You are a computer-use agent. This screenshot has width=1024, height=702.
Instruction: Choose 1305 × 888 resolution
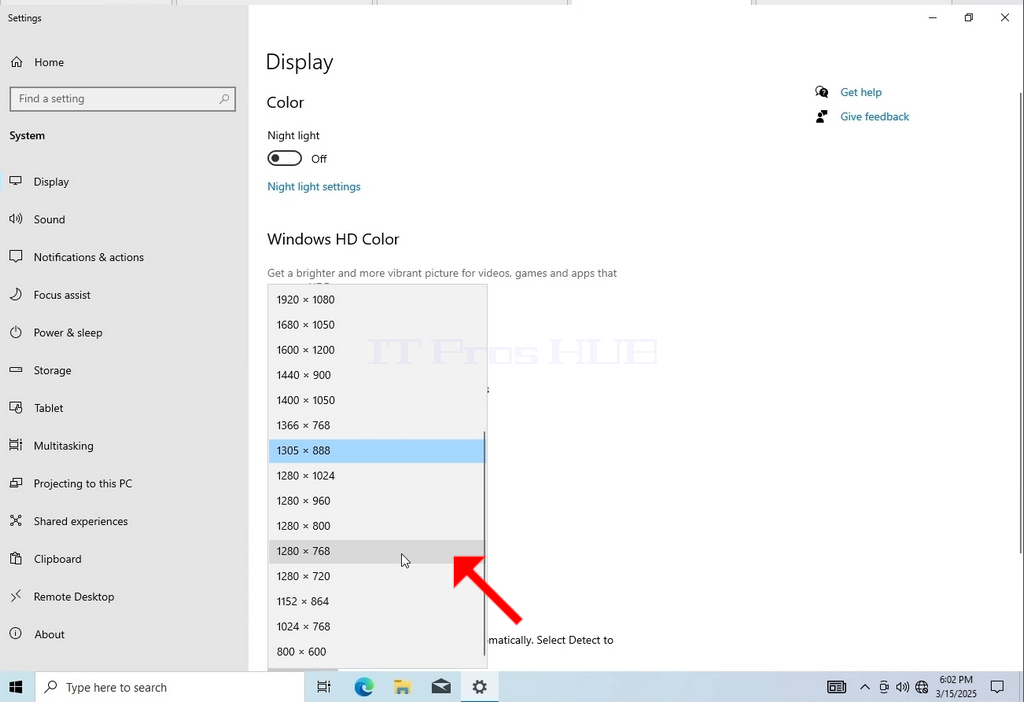pyautogui.click(x=377, y=451)
